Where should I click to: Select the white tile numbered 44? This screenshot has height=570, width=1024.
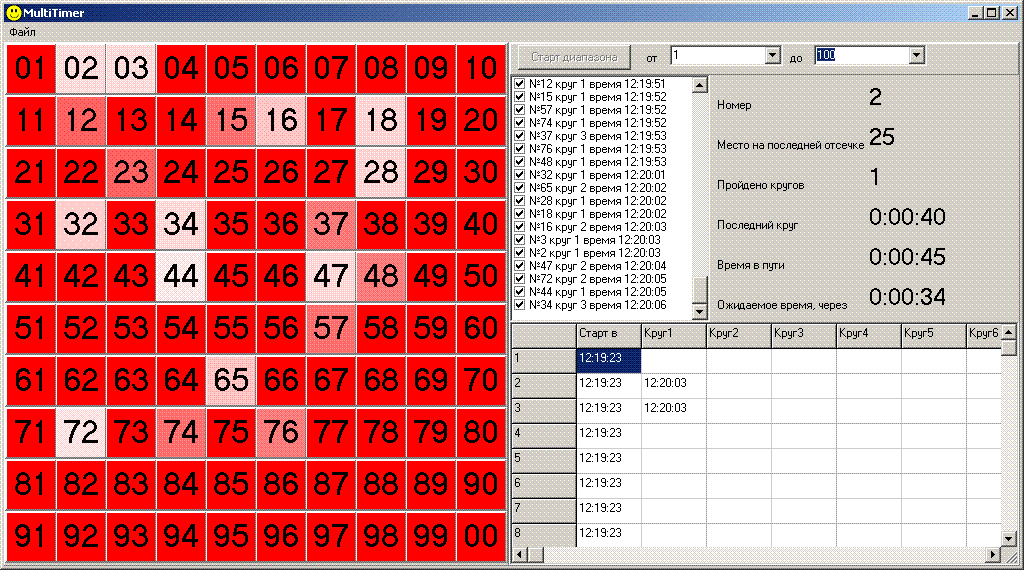click(x=181, y=276)
